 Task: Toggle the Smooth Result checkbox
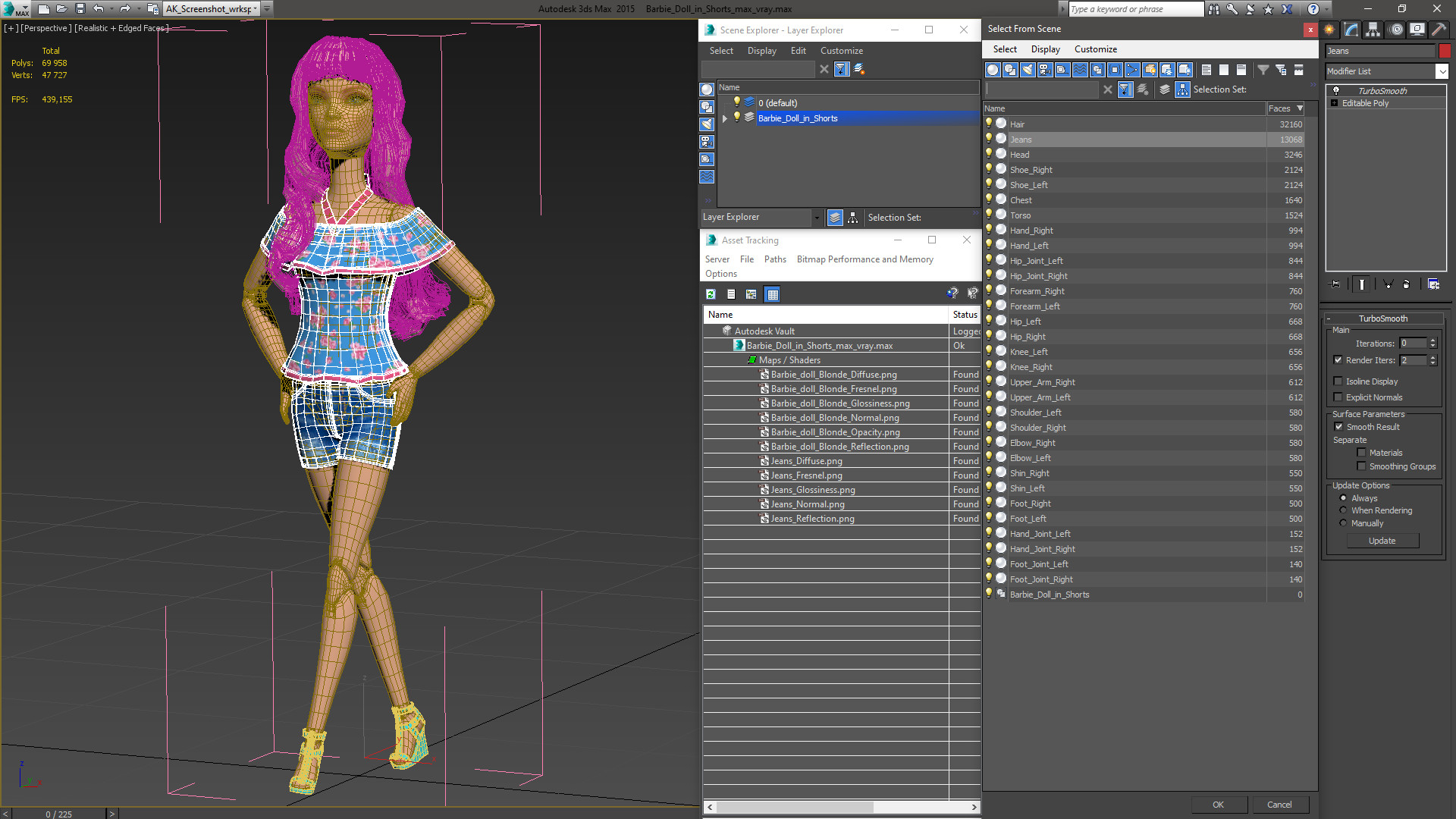(1338, 427)
